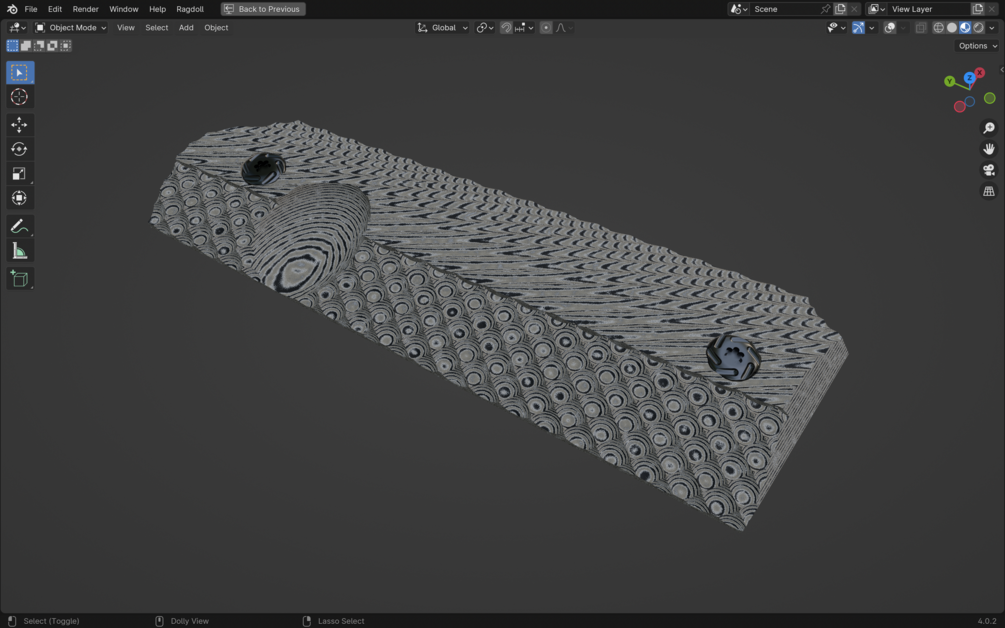Set selection mode to Subtract icon
Image resolution: width=1005 pixels, height=628 pixels.
pos(39,45)
